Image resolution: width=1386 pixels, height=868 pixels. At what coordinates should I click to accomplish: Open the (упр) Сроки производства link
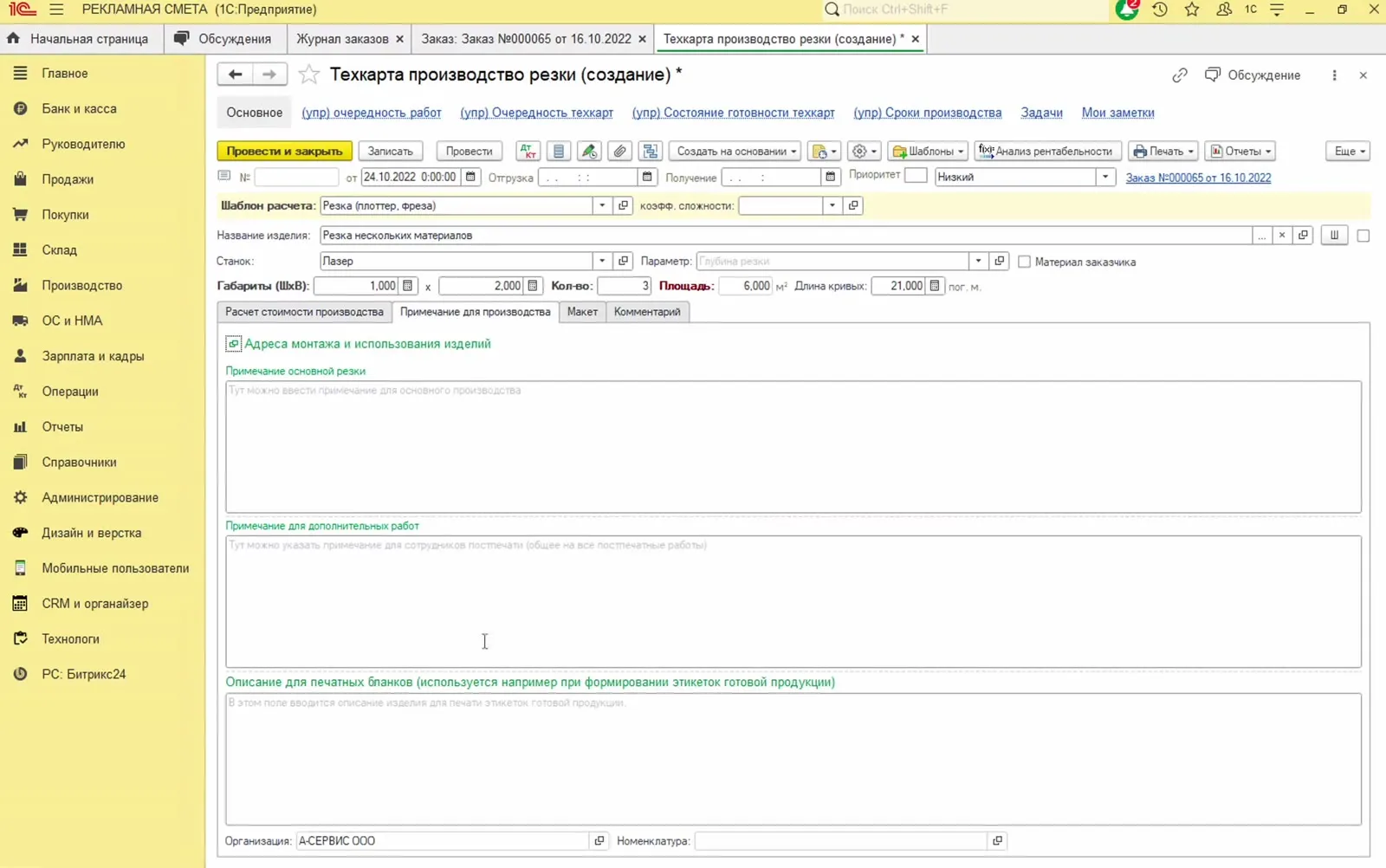coord(927,113)
